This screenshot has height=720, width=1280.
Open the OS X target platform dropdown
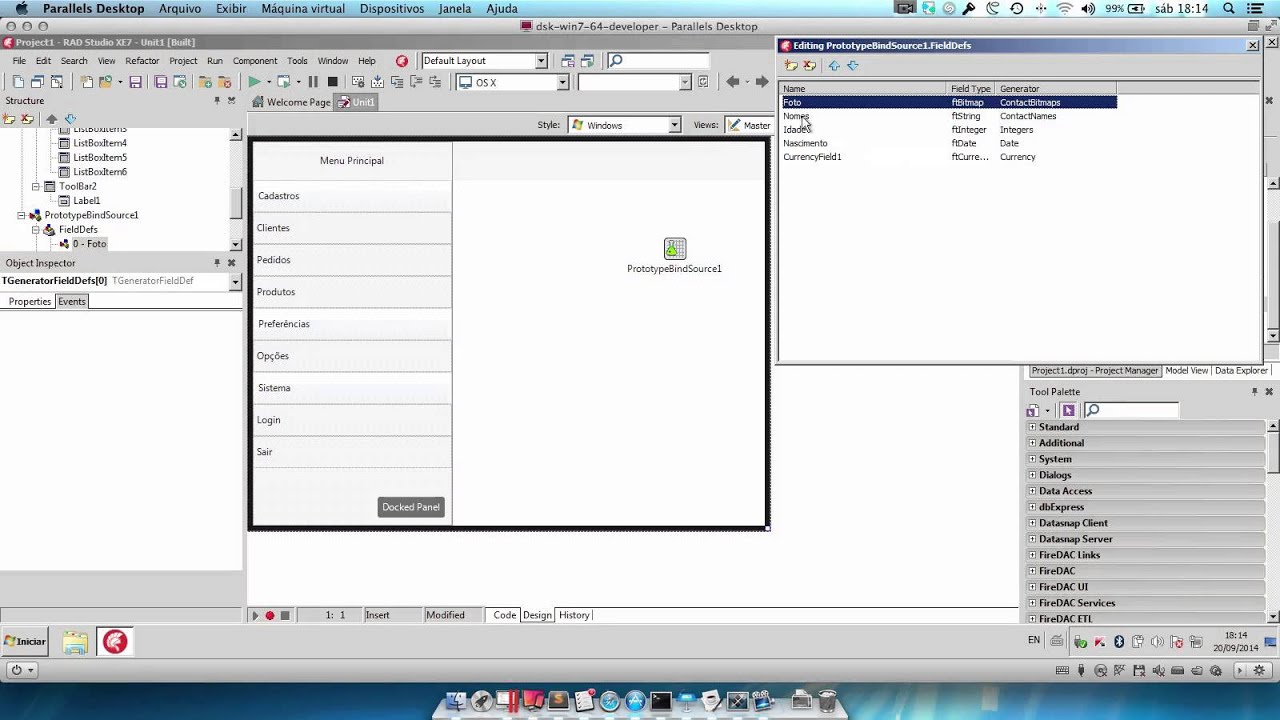pyautogui.click(x=563, y=83)
